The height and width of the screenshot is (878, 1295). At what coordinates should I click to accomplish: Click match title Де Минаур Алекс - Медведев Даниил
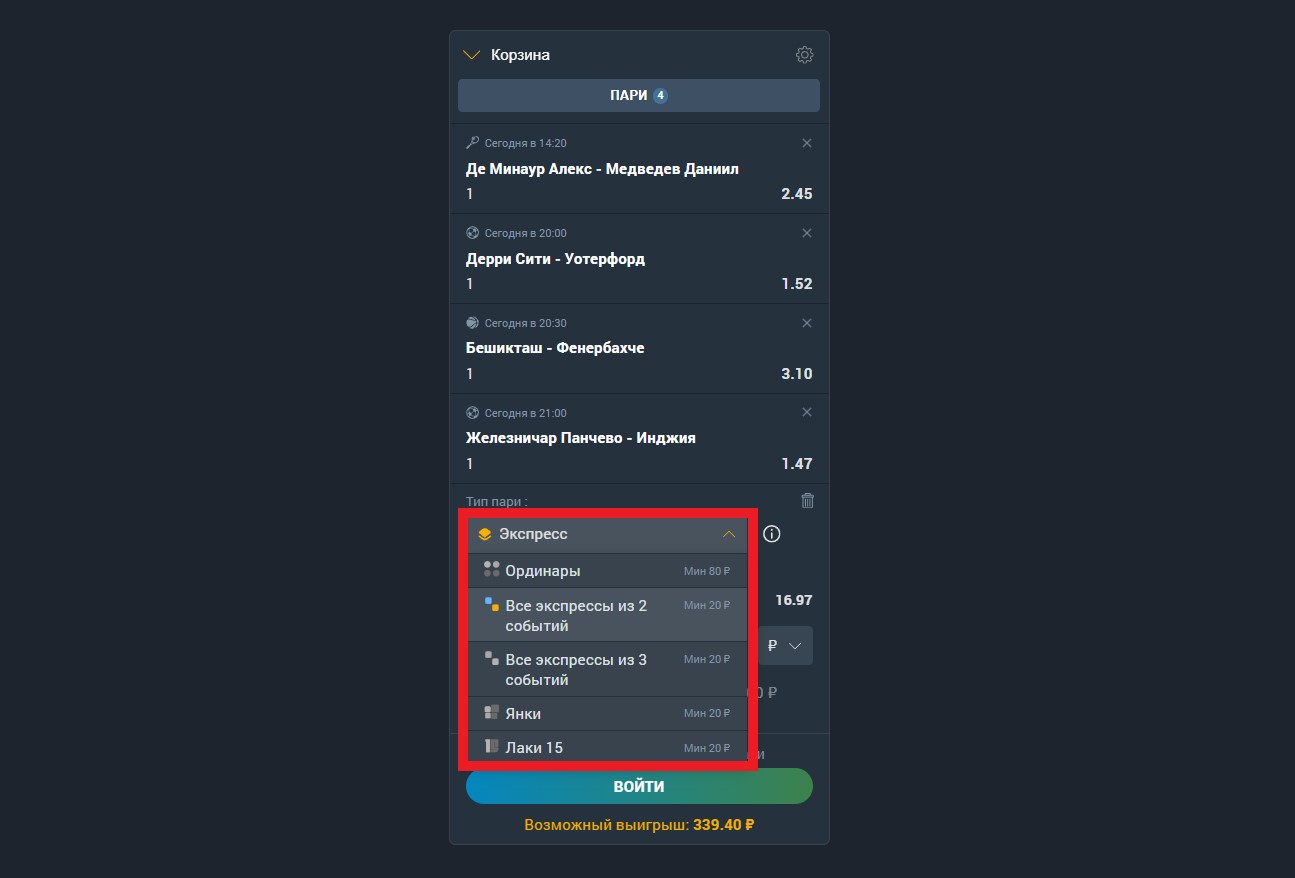(602, 169)
